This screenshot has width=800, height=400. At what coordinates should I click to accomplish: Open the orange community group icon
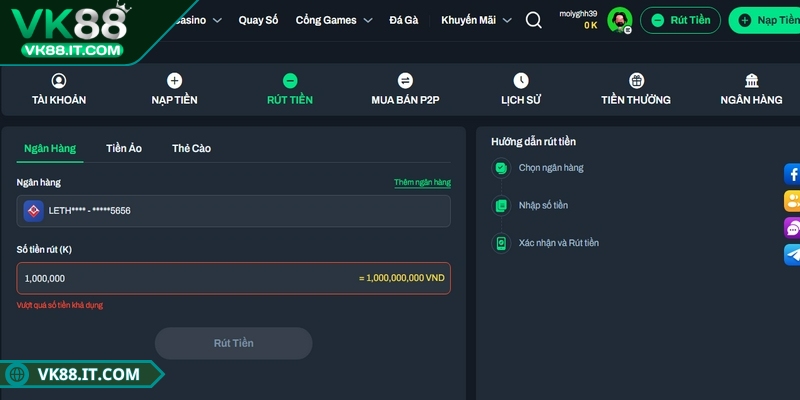(x=792, y=201)
